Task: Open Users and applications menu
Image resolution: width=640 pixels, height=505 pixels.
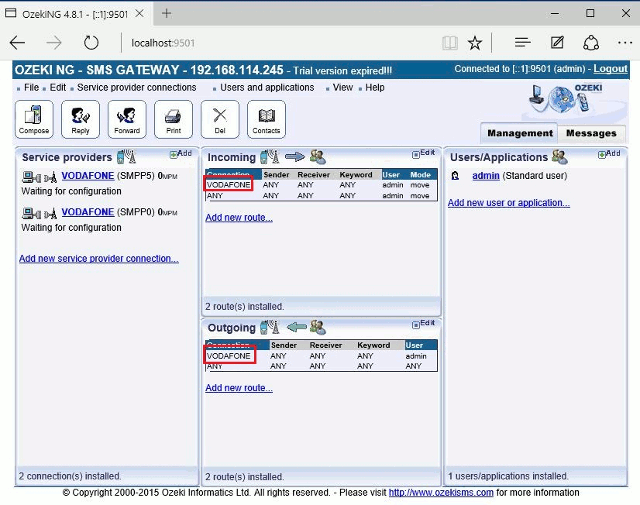Action: [267, 88]
